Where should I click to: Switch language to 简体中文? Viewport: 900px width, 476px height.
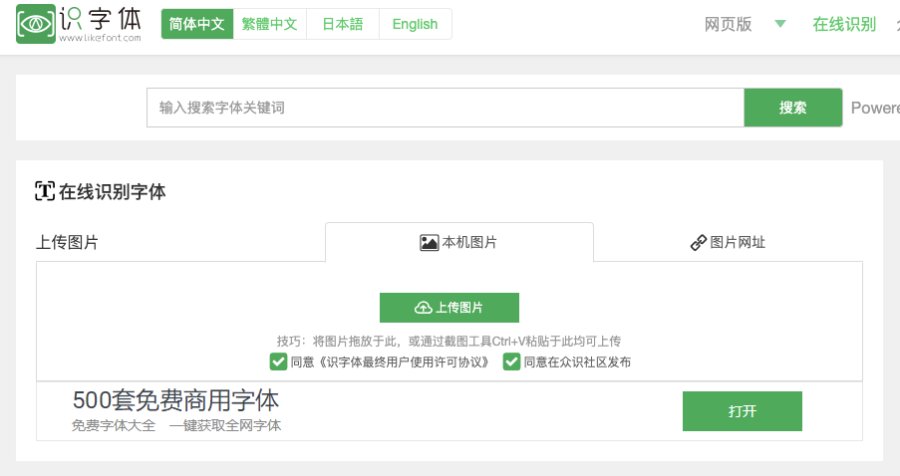[197, 24]
